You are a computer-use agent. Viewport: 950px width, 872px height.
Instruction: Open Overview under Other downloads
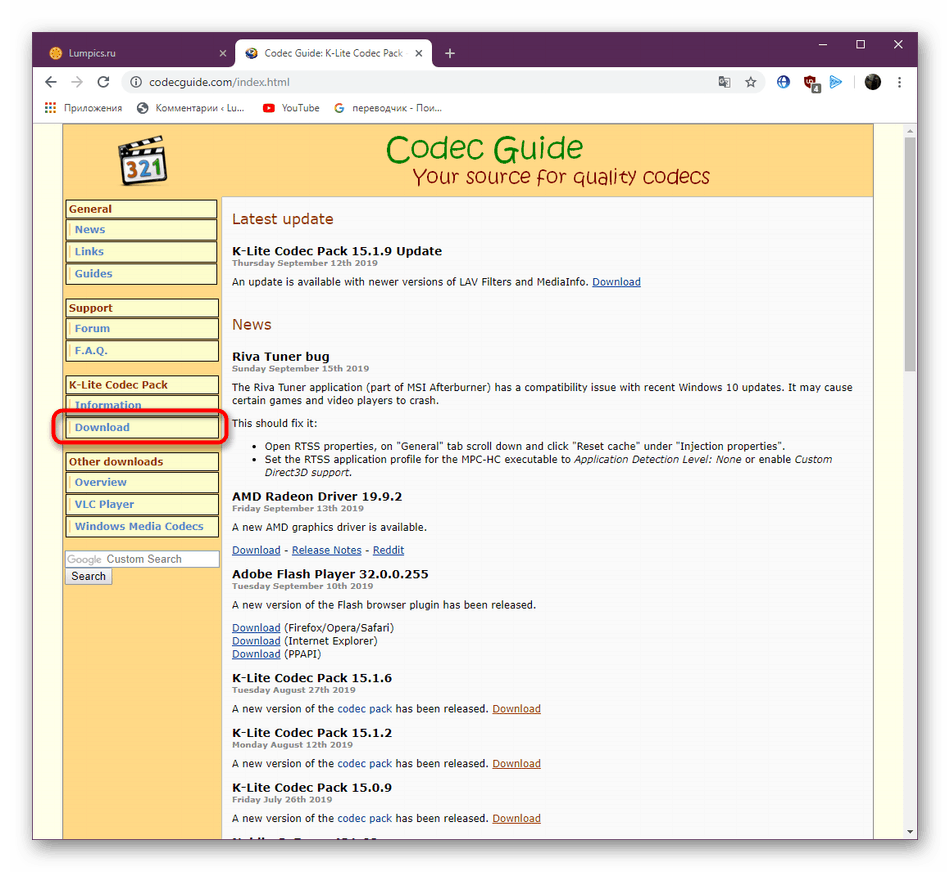coord(142,482)
